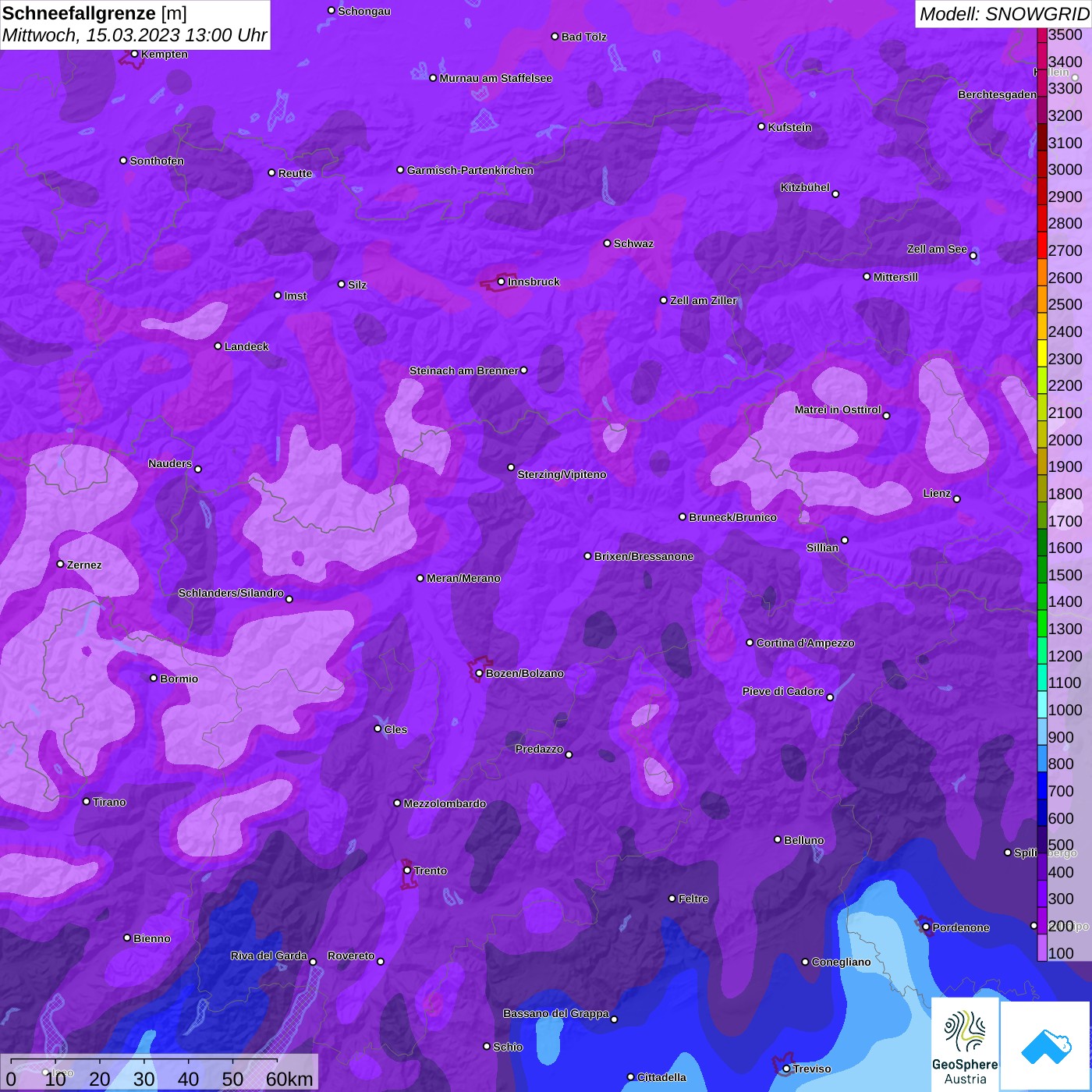Viewport: 1092px width, 1092px height.
Task: Click the Belluno marker dot
Action: (778, 839)
